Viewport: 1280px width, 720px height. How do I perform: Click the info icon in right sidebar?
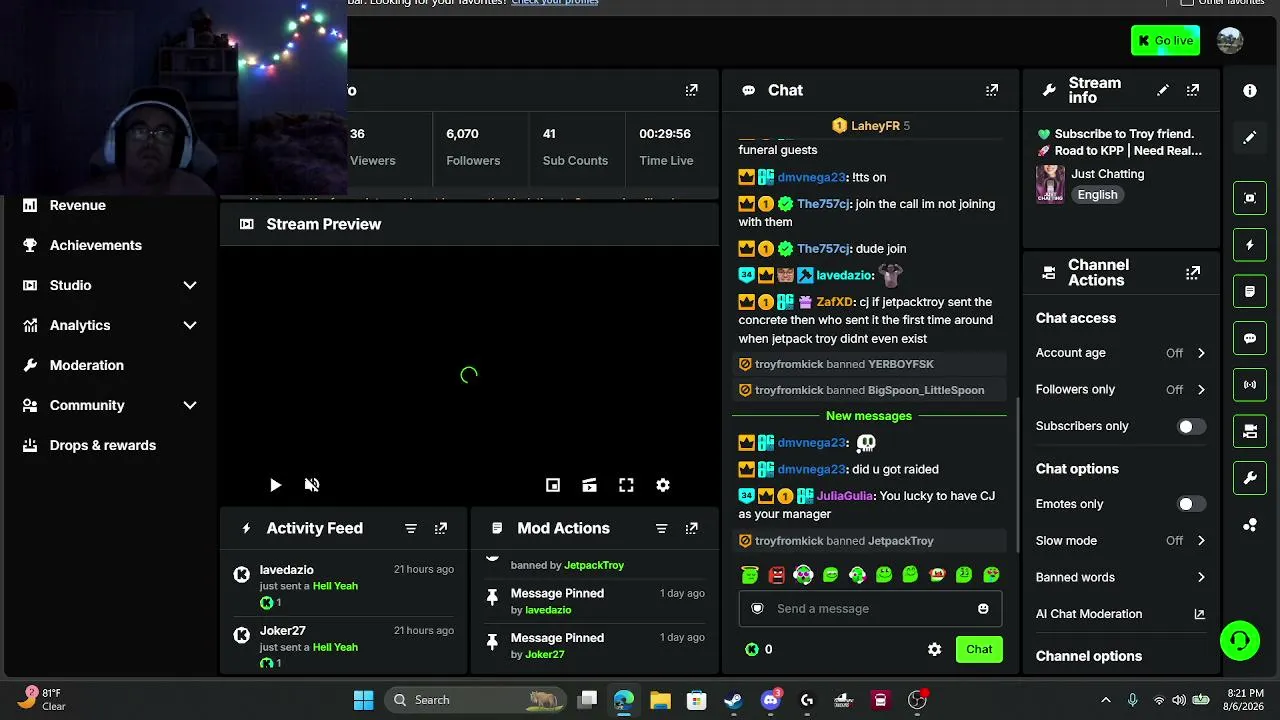[x=1250, y=91]
